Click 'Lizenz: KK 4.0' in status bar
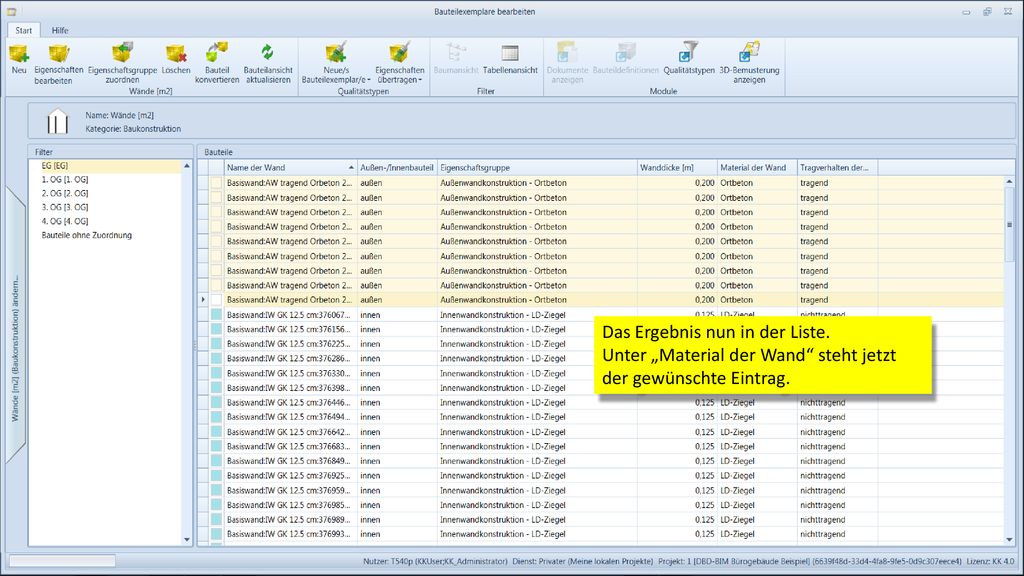Screen dimensions: 1024x576 990,561
